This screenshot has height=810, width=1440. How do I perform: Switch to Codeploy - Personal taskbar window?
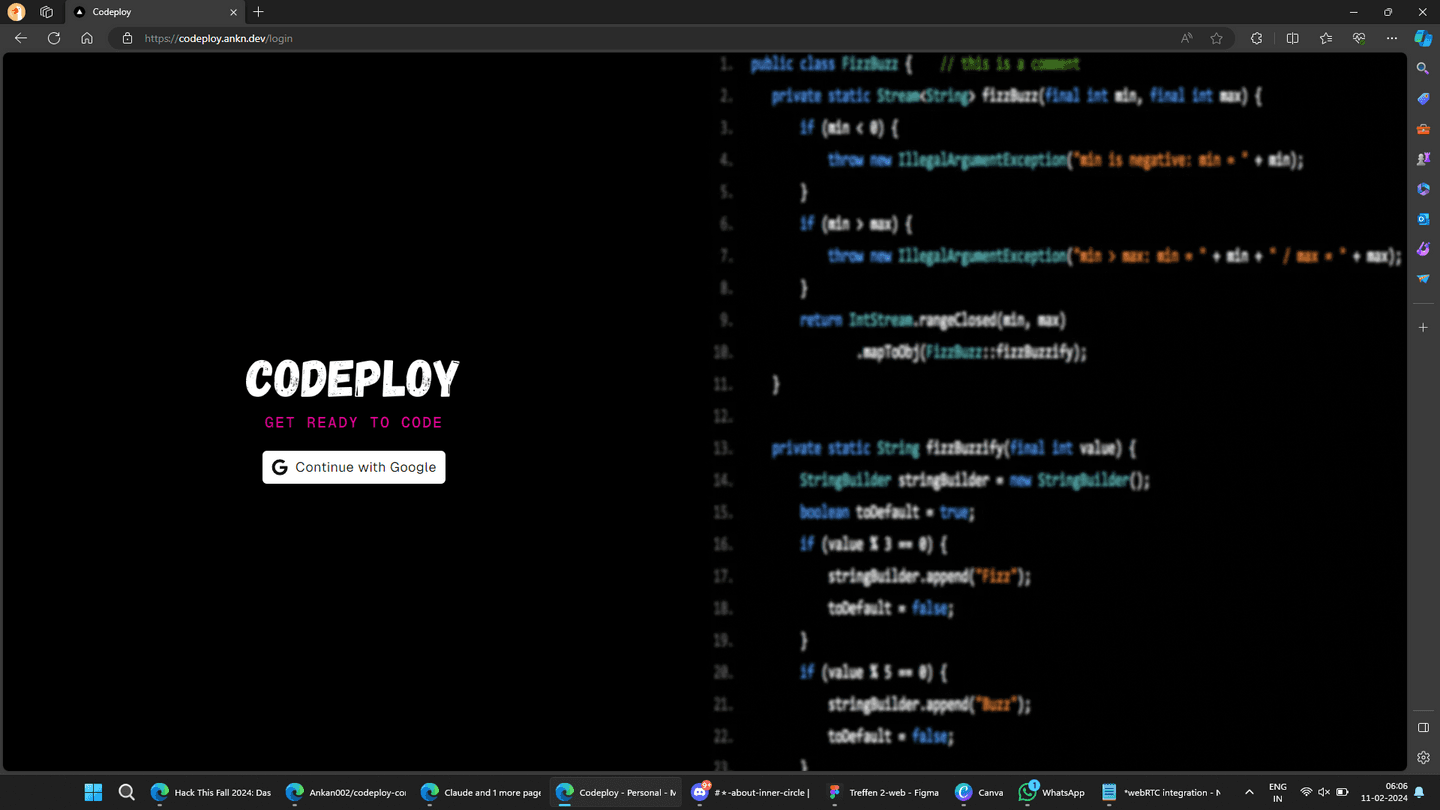[616, 792]
